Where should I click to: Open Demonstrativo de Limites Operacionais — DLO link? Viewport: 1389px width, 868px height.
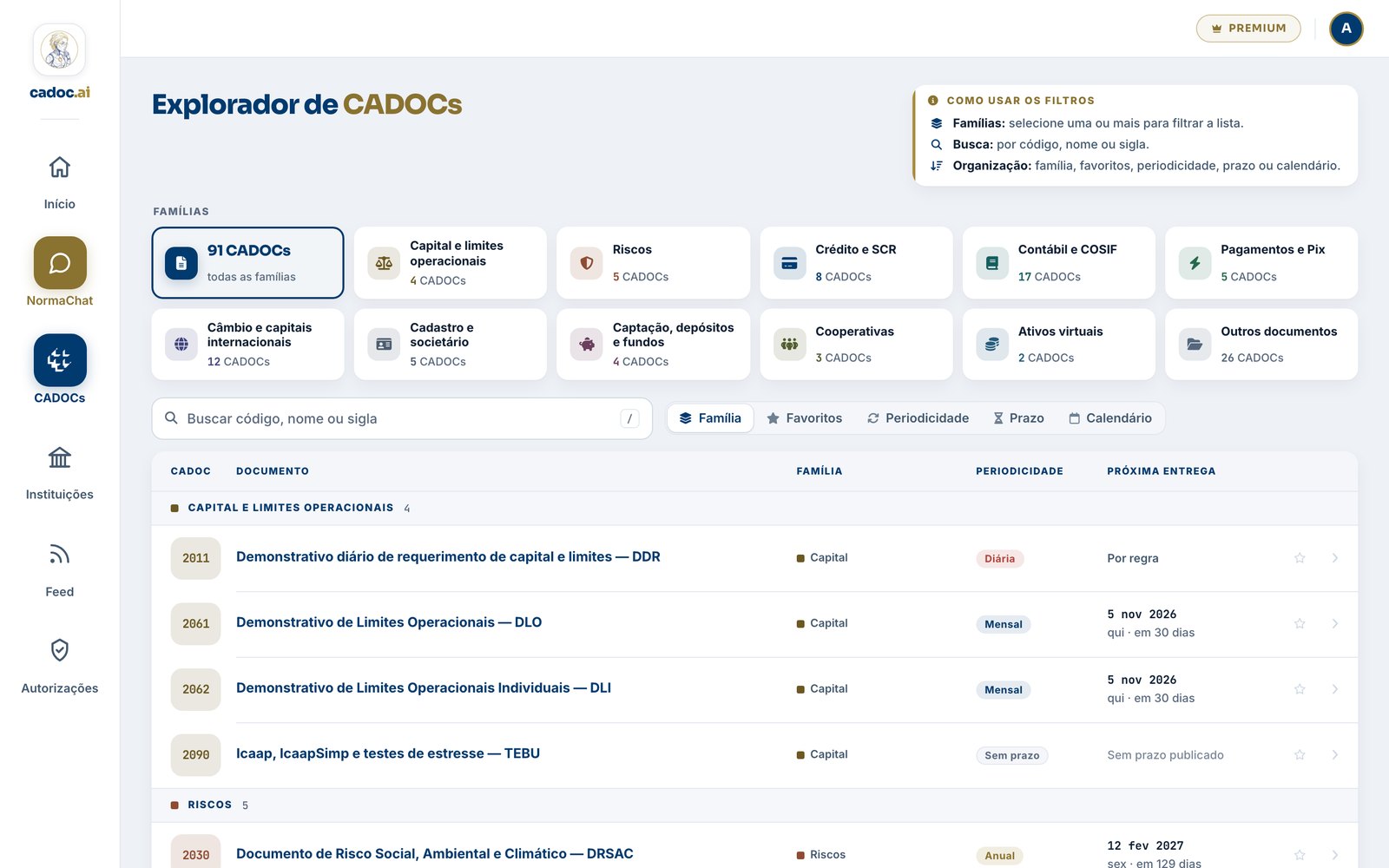(x=389, y=622)
